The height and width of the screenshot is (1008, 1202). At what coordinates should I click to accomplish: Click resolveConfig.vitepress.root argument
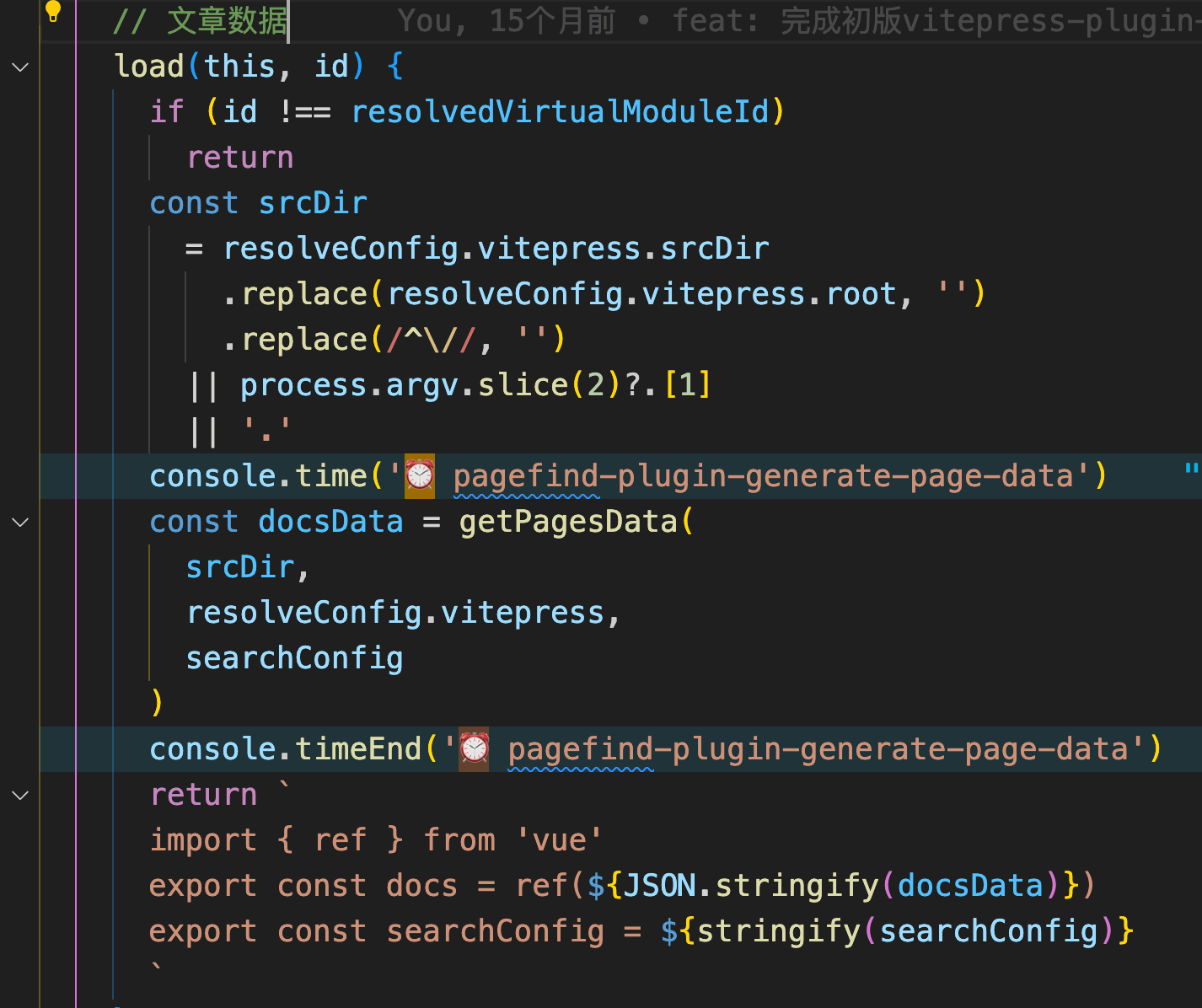[x=642, y=294]
